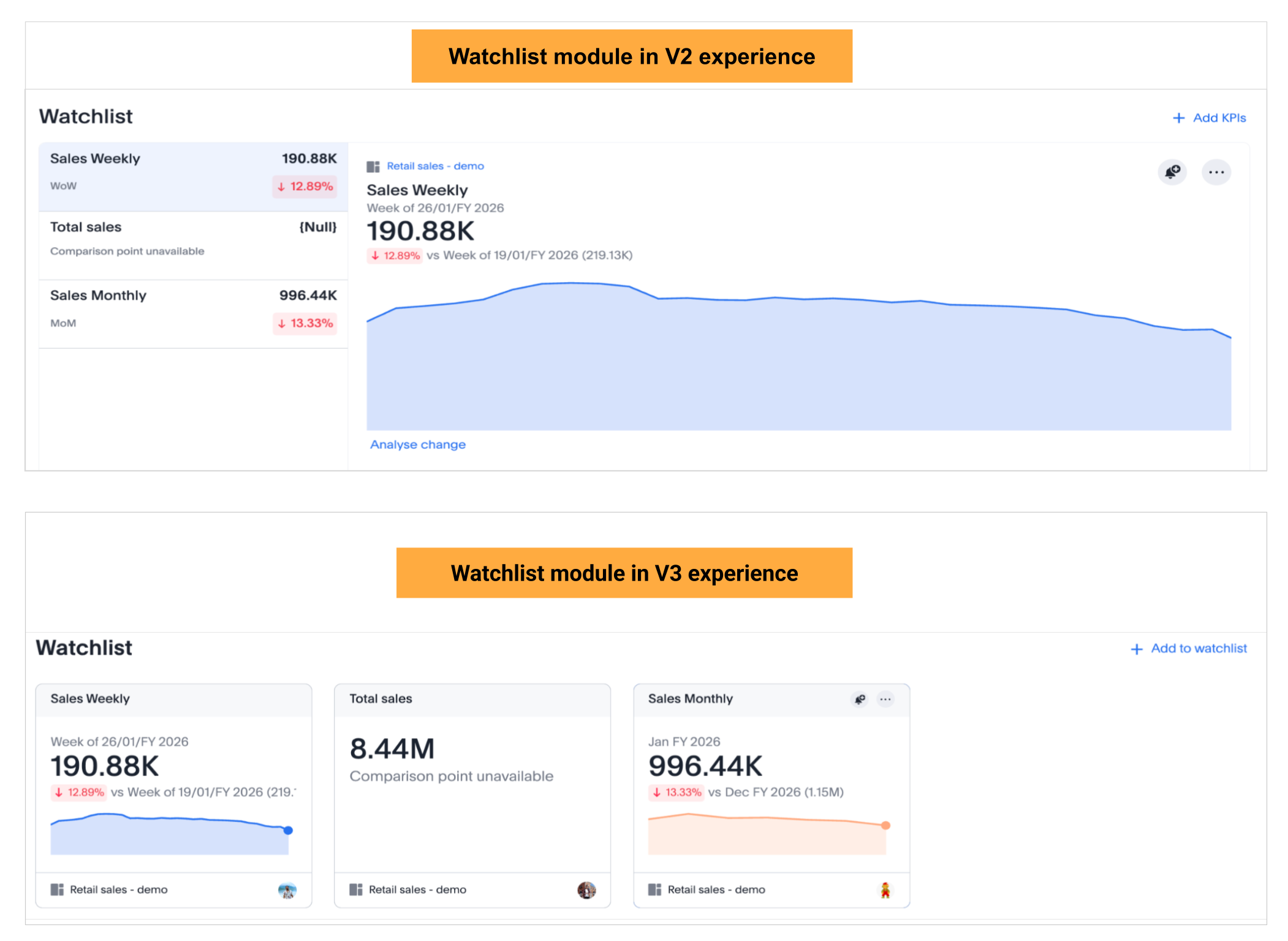
Task: Click the plus icon beside Add to watchlist
Action: click(1136, 649)
